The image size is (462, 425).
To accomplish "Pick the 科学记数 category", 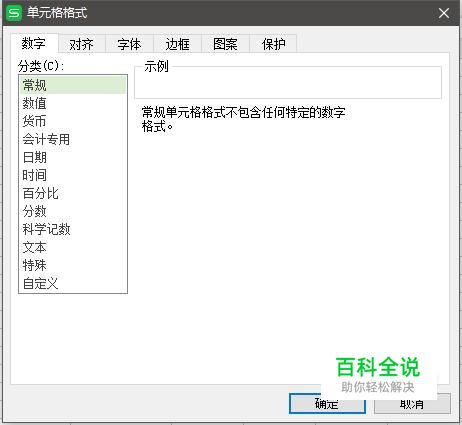I will point(73,229).
